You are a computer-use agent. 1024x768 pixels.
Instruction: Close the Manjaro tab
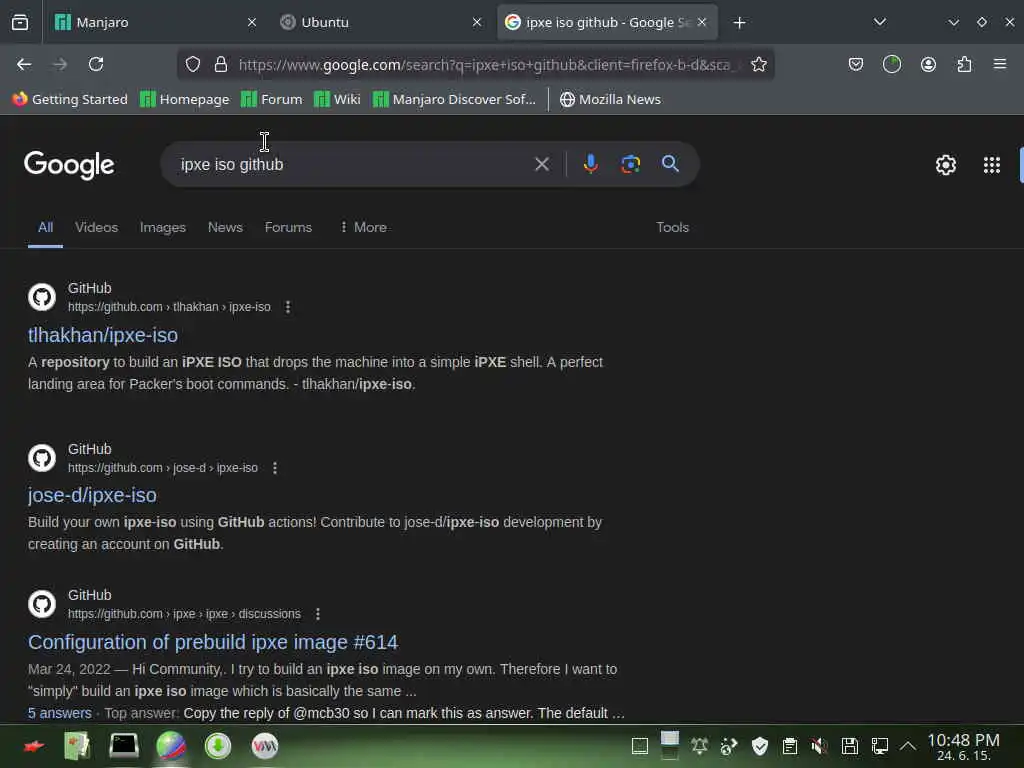coord(252,22)
